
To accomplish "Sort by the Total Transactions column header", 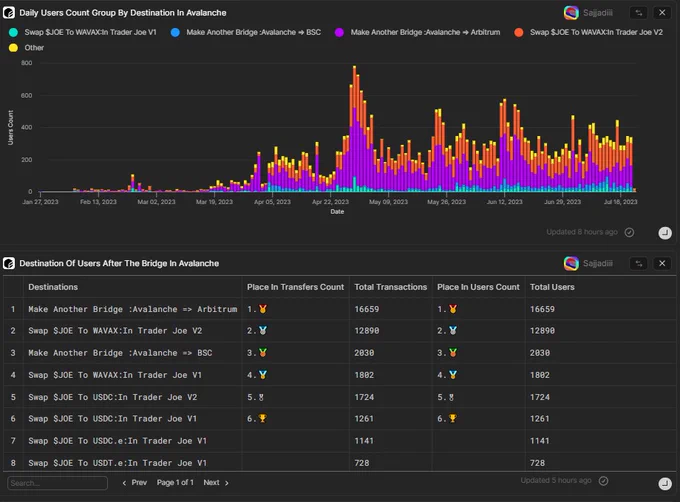I will point(391,287).
